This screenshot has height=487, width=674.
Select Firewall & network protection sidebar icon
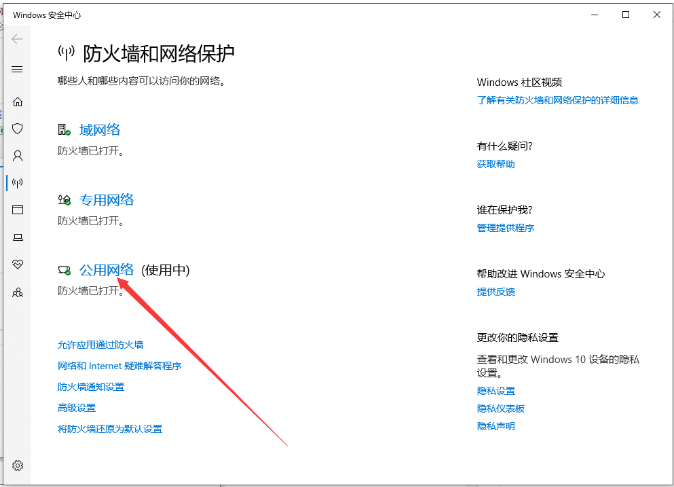point(17,183)
